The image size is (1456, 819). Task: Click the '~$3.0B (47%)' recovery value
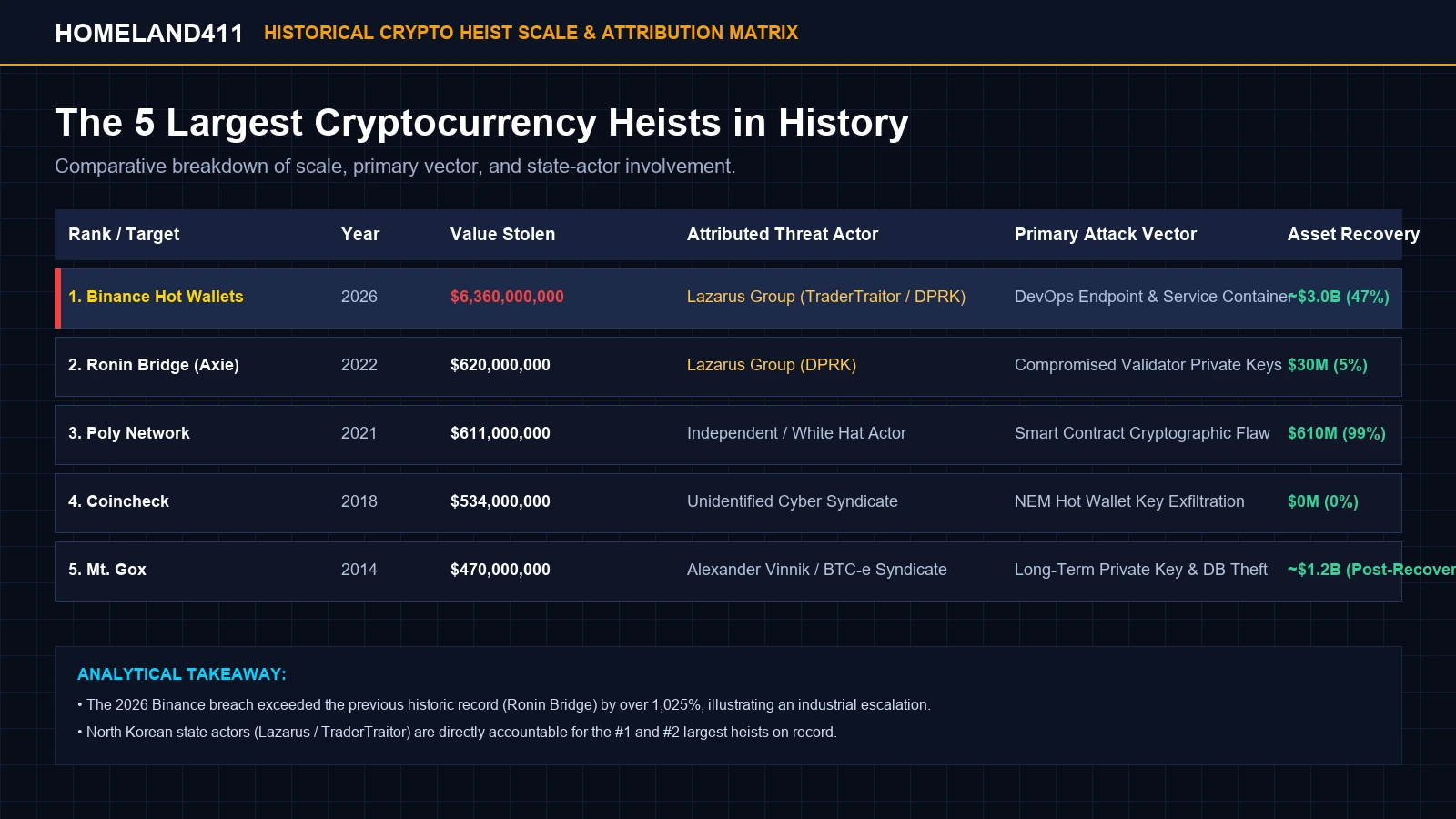point(1339,297)
